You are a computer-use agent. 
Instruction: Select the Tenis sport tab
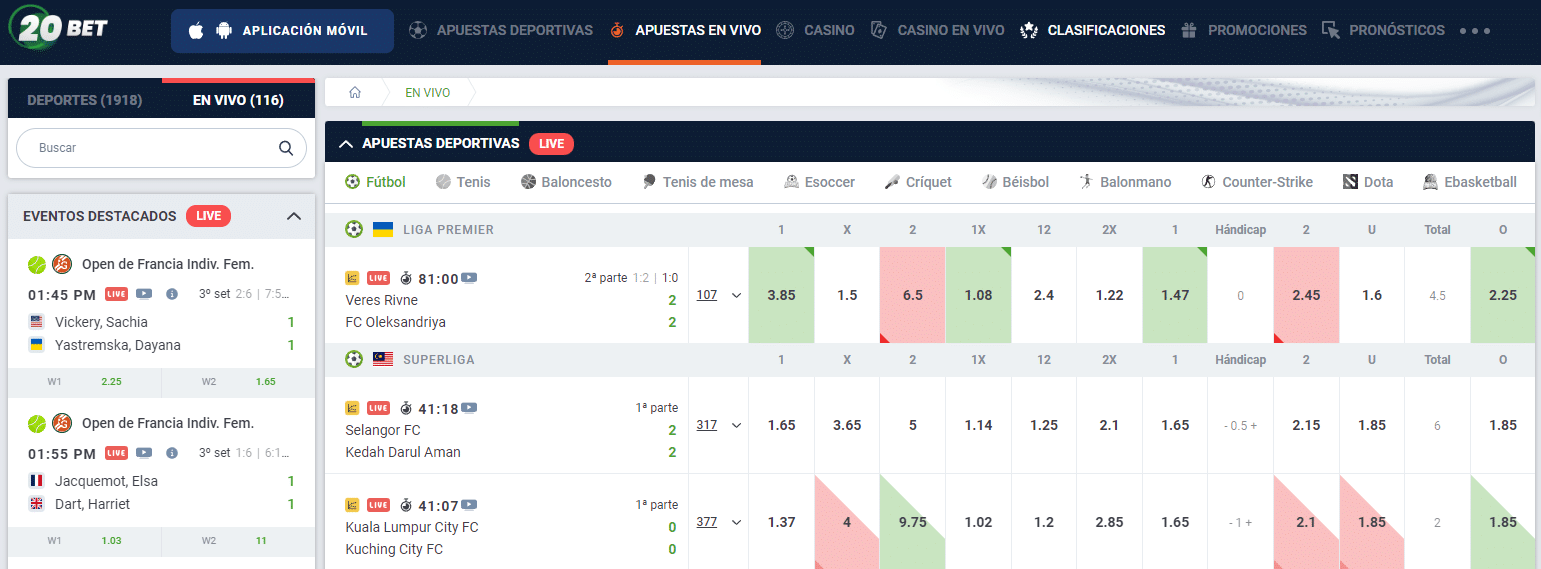pyautogui.click(x=463, y=182)
